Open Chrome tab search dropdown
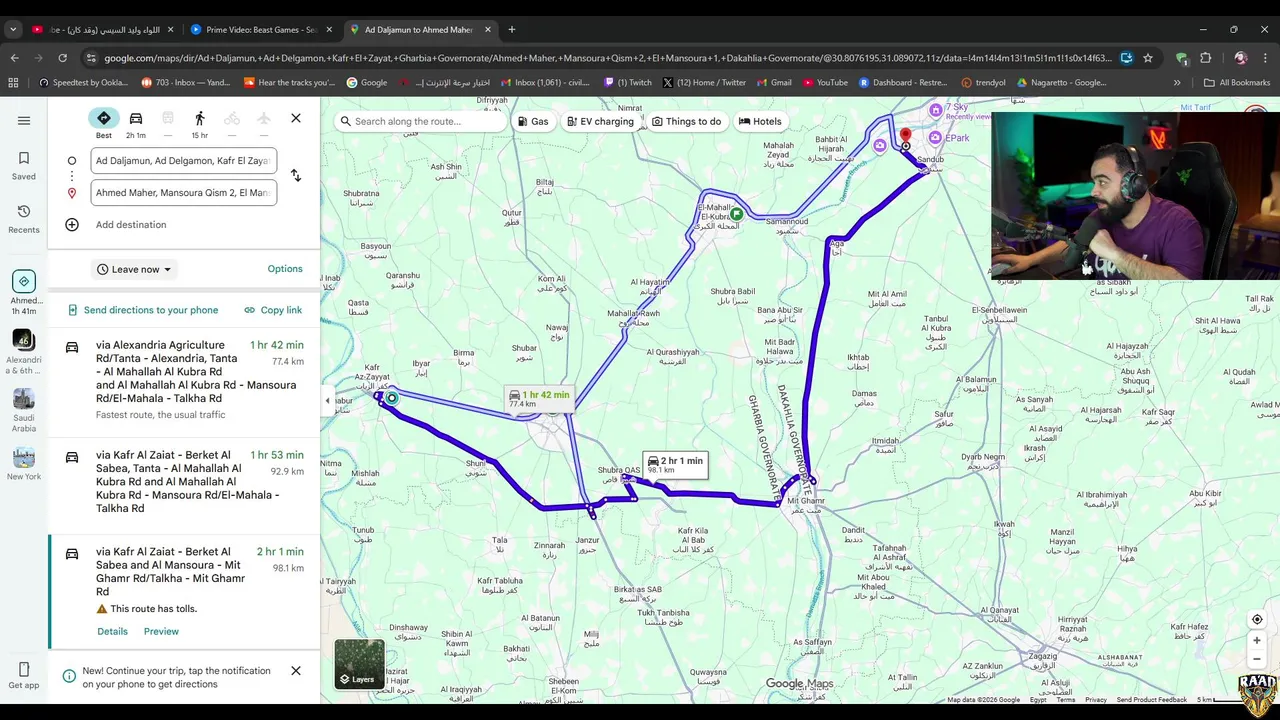The width and height of the screenshot is (1280, 720). click(x=13, y=30)
